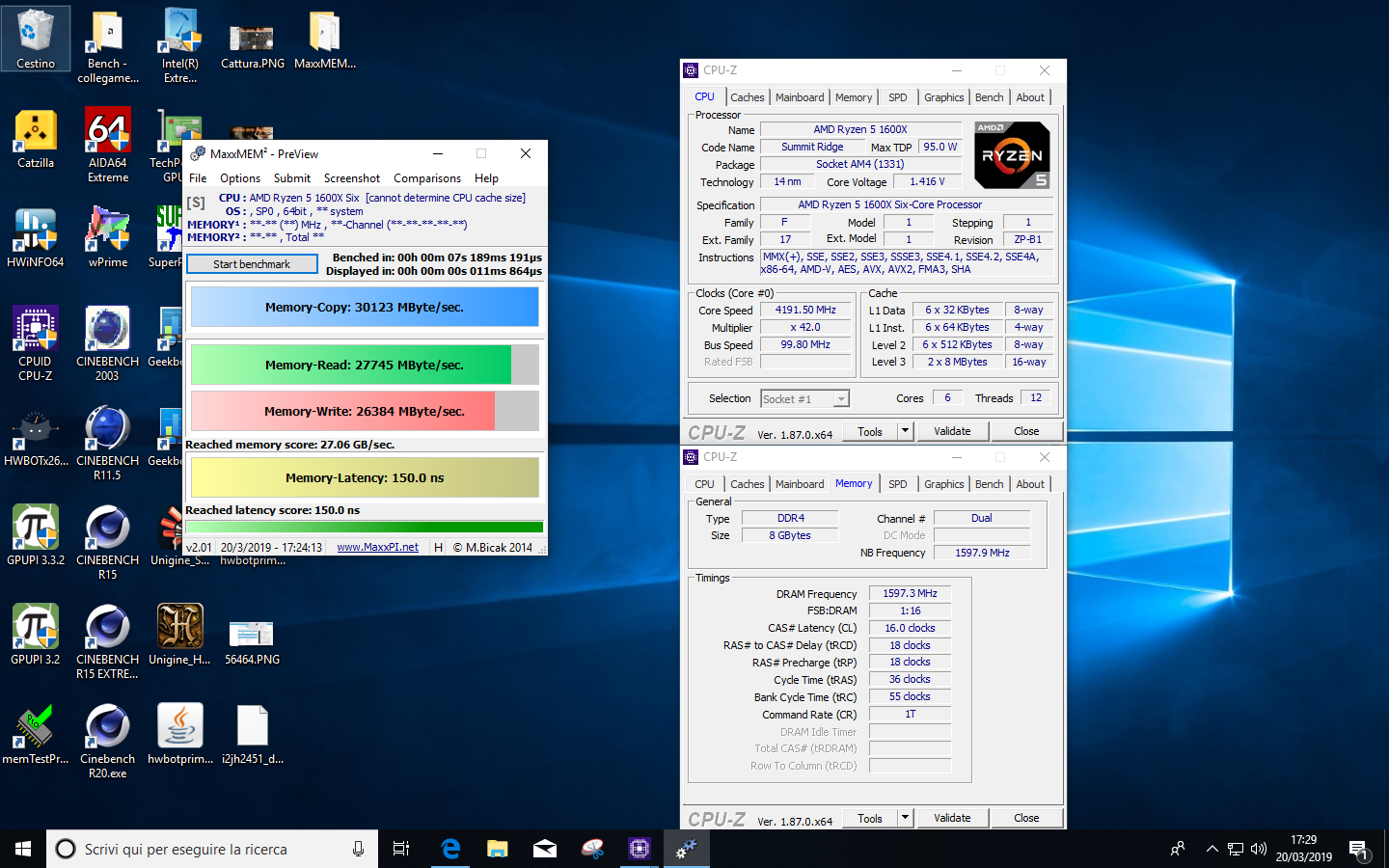Open MaxxMEM Options menu
The image size is (1389, 868).
pyautogui.click(x=240, y=178)
